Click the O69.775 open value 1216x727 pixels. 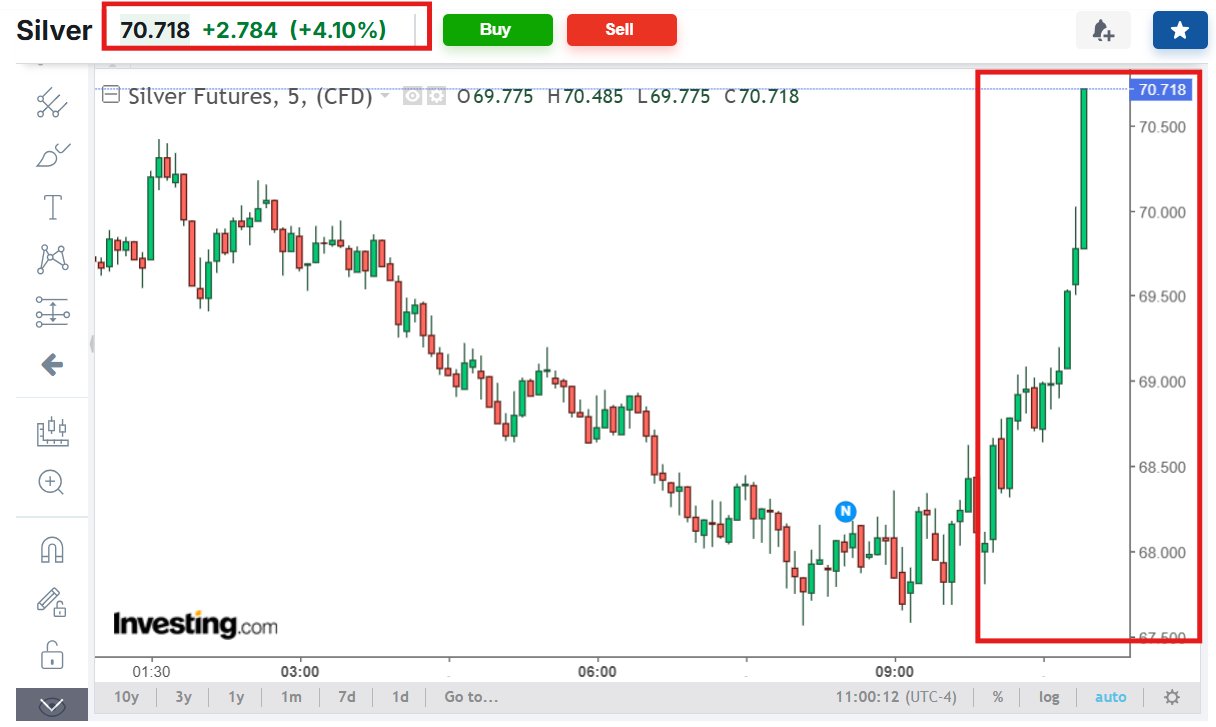(495, 96)
